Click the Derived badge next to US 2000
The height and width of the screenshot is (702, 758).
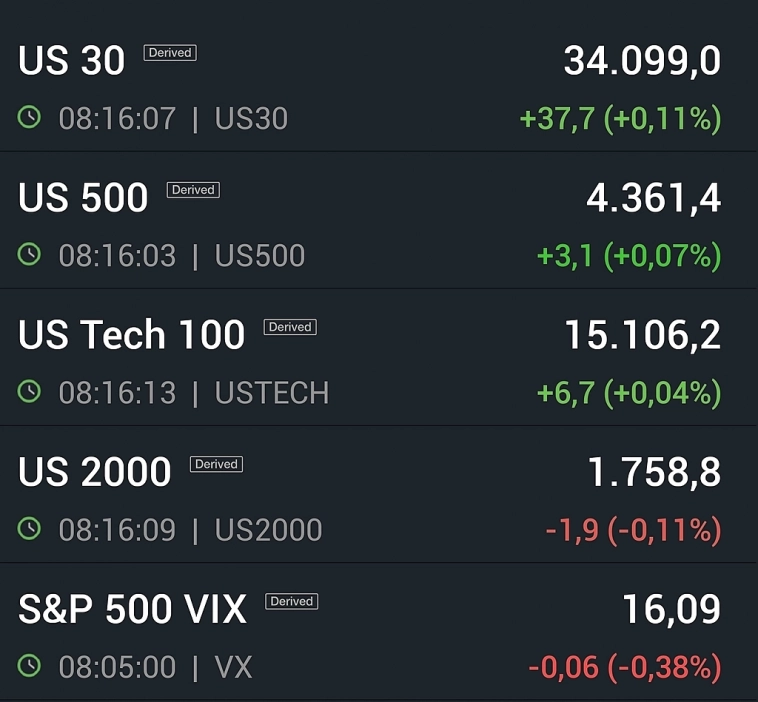click(216, 464)
